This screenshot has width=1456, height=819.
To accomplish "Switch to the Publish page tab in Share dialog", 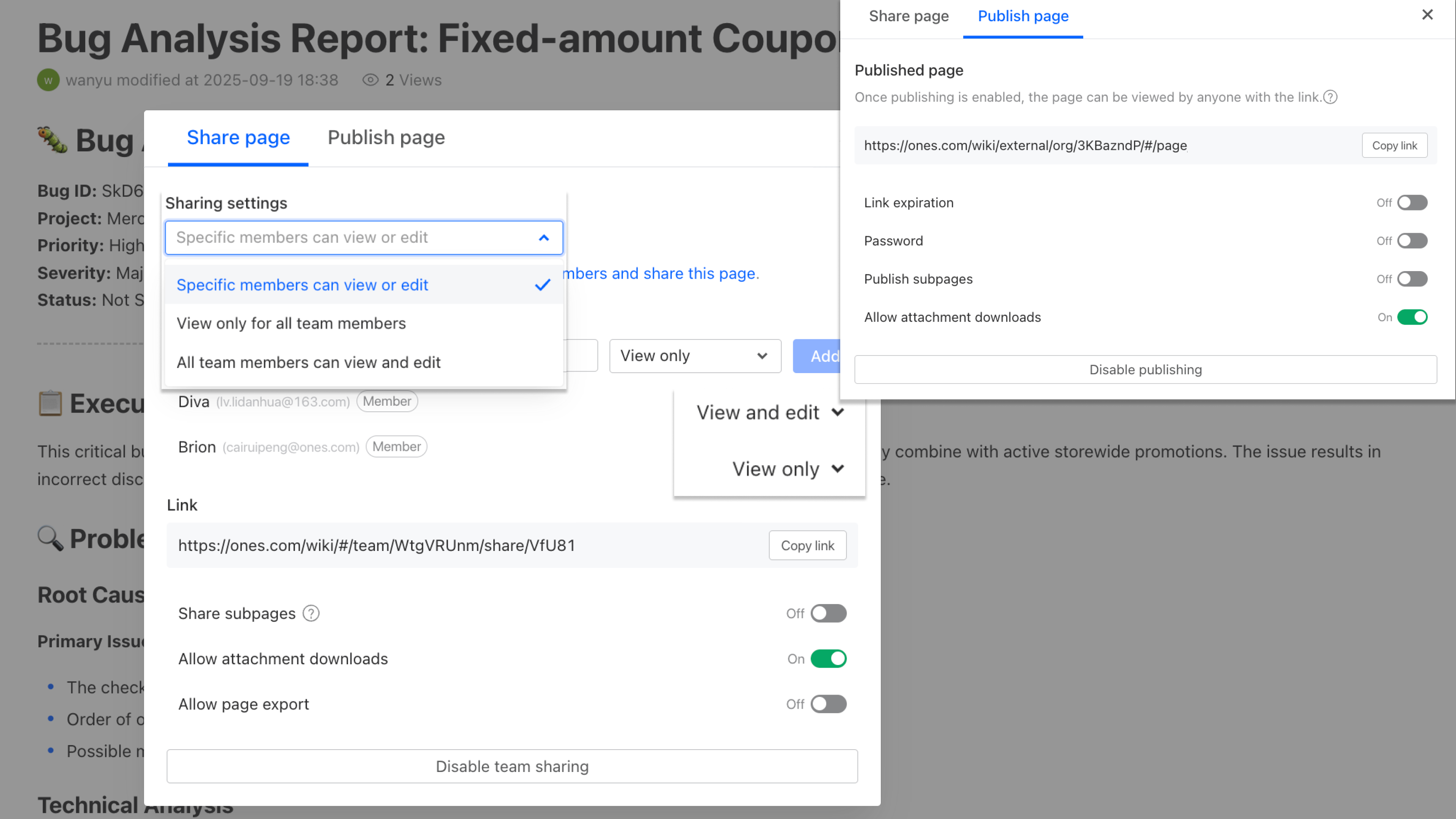I will pyautogui.click(x=386, y=137).
